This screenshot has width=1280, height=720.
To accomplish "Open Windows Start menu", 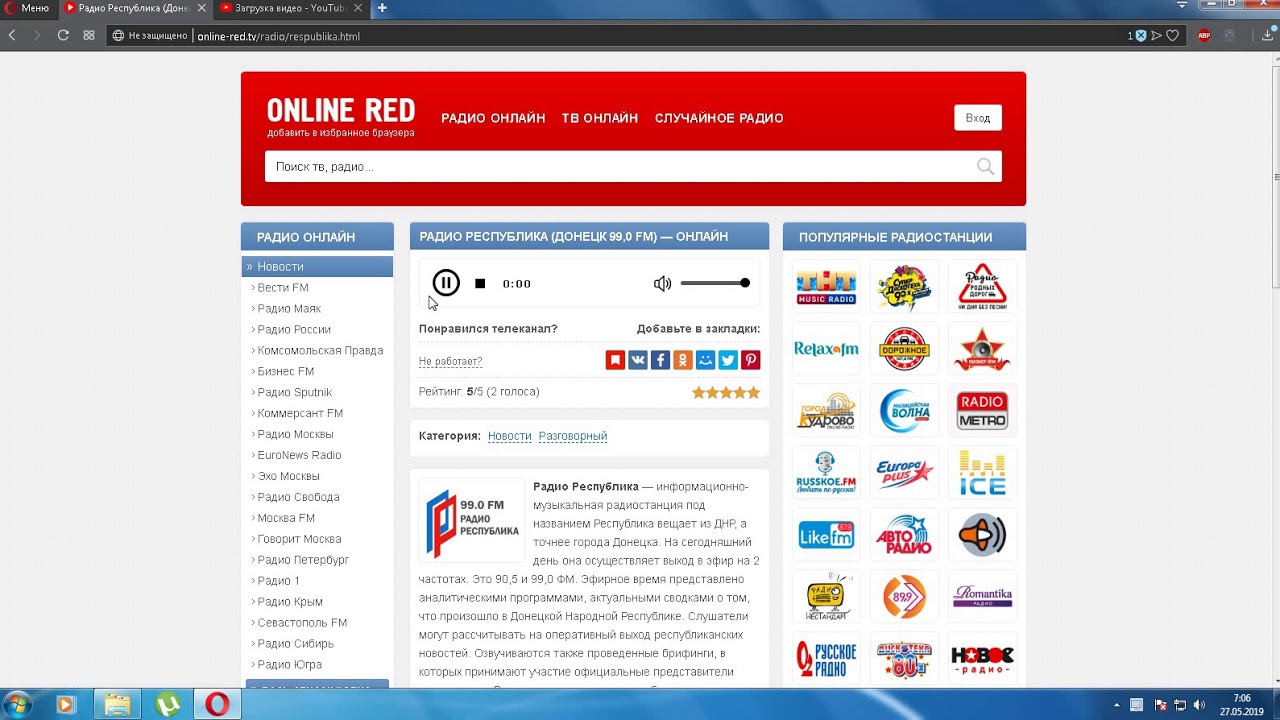I will click(x=17, y=705).
